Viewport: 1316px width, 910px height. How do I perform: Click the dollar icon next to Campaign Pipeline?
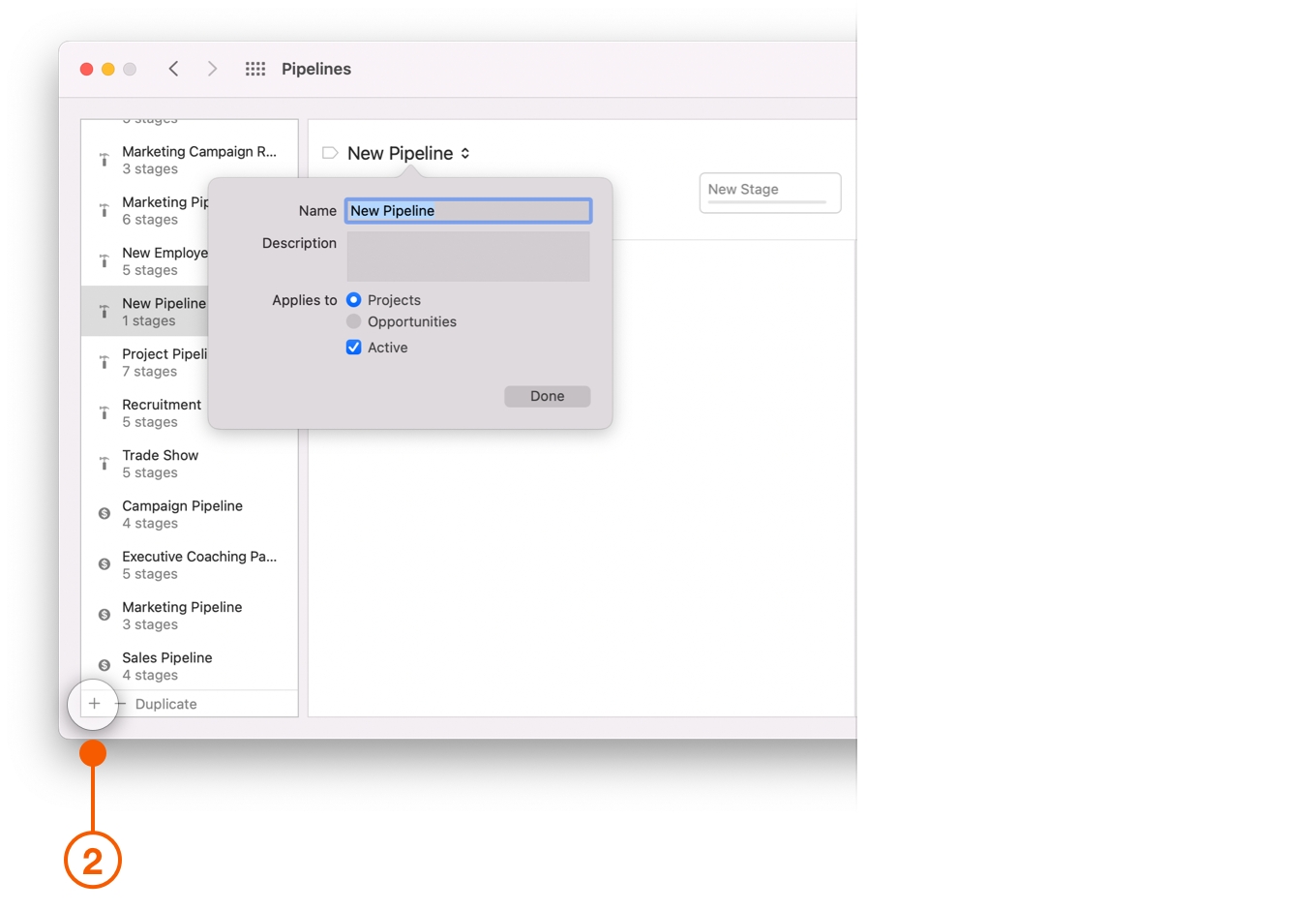(x=104, y=513)
